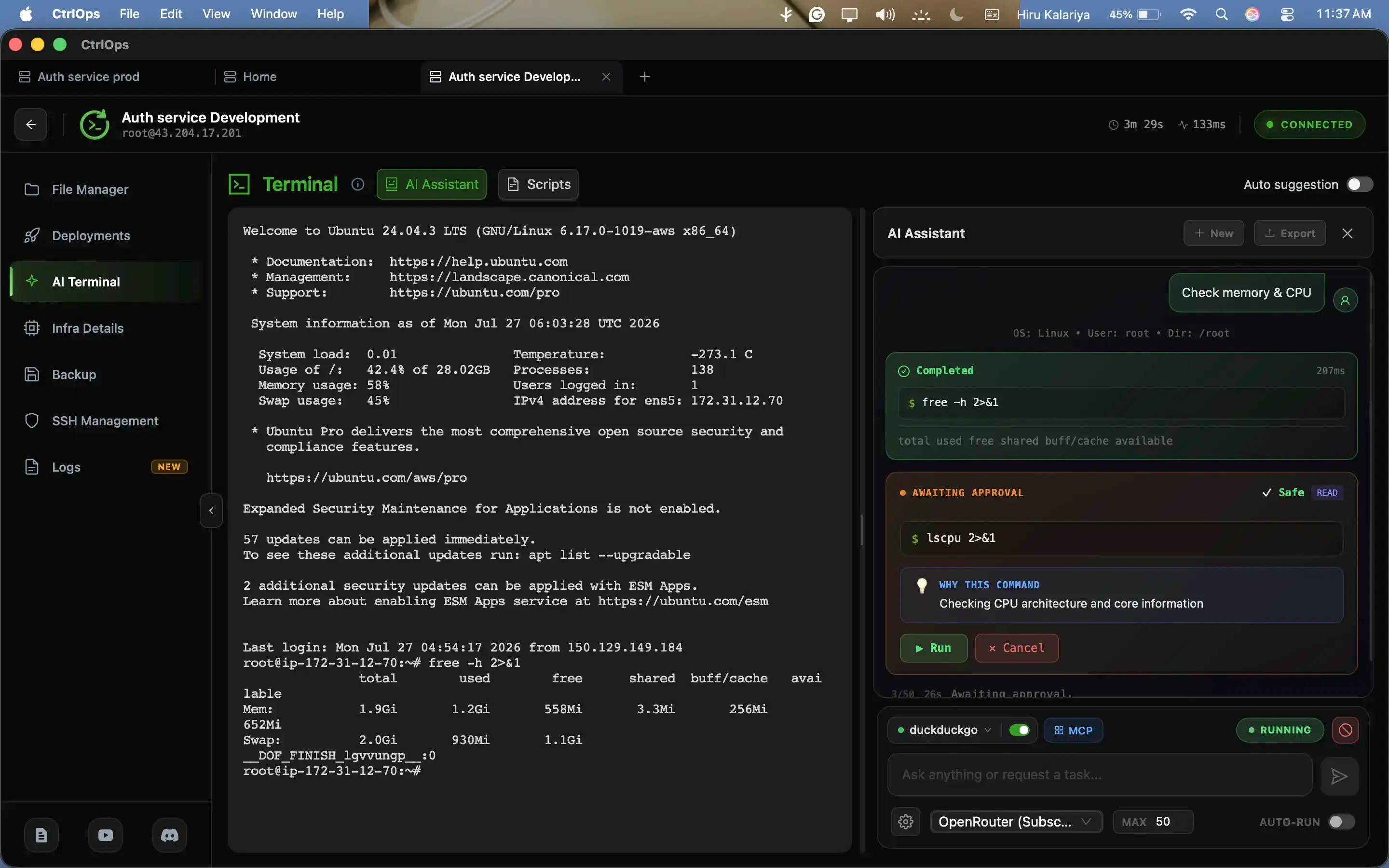Open Deployments section
1389x868 pixels.
click(106, 235)
